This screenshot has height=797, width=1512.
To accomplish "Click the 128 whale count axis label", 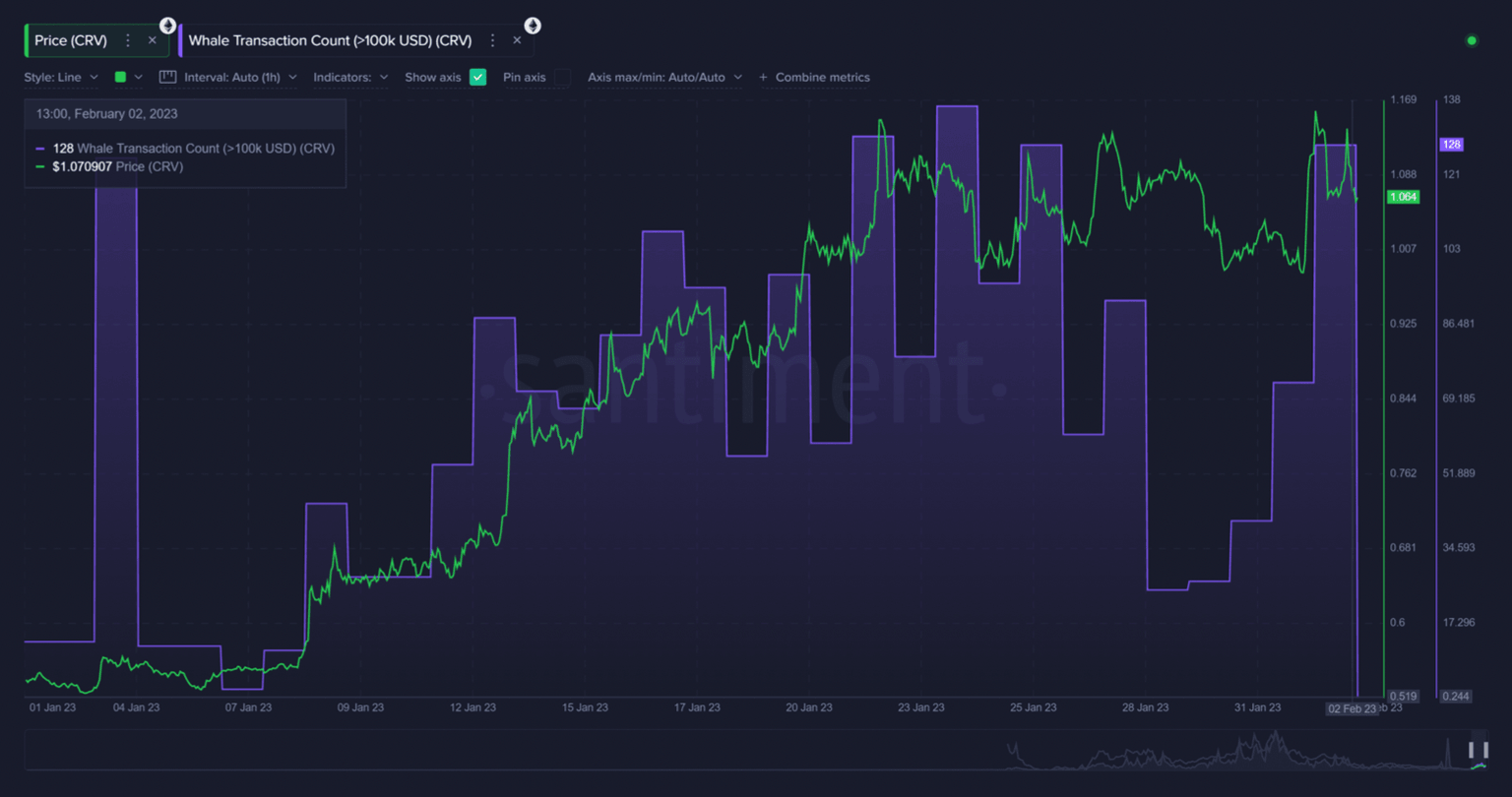I will pyautogui.click(x=1451, y=145).
